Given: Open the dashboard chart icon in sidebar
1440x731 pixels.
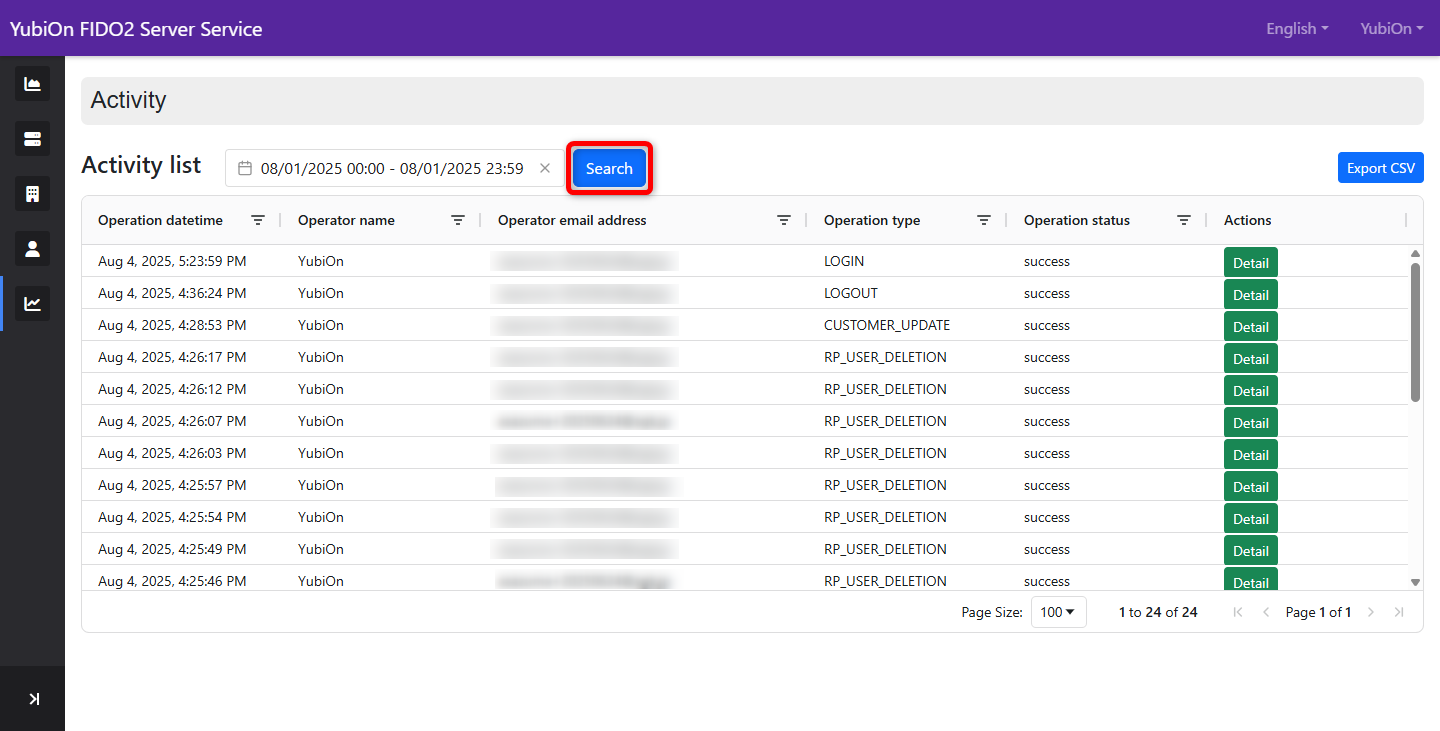Looking at the screenshot, I should click(x=32, y=84).
